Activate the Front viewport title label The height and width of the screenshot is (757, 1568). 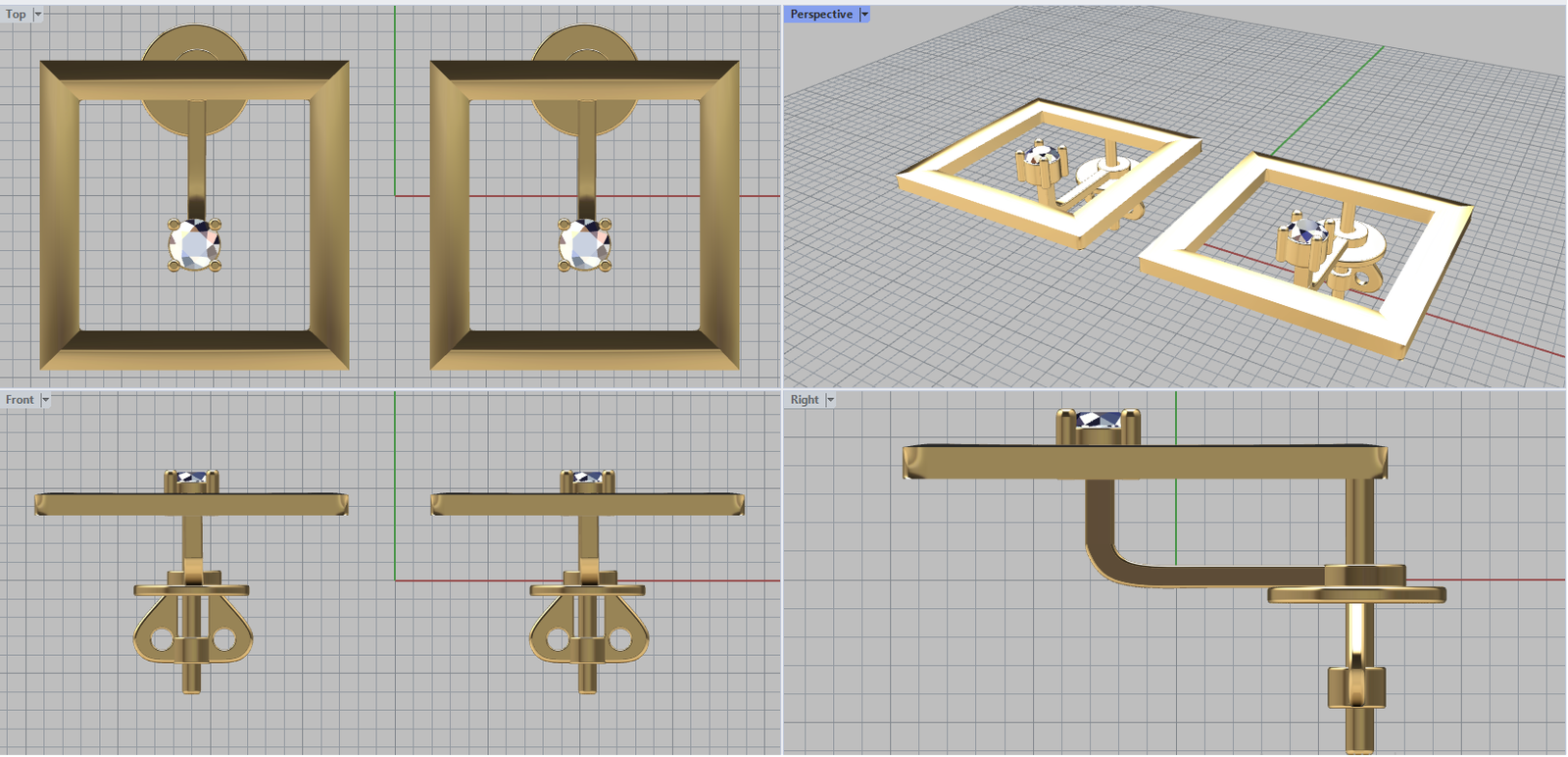coord(20,399)
